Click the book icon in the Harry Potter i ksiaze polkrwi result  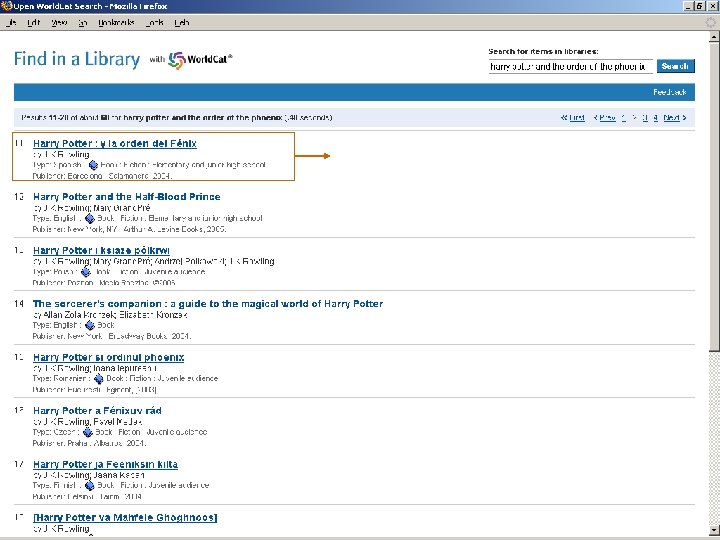85,272
